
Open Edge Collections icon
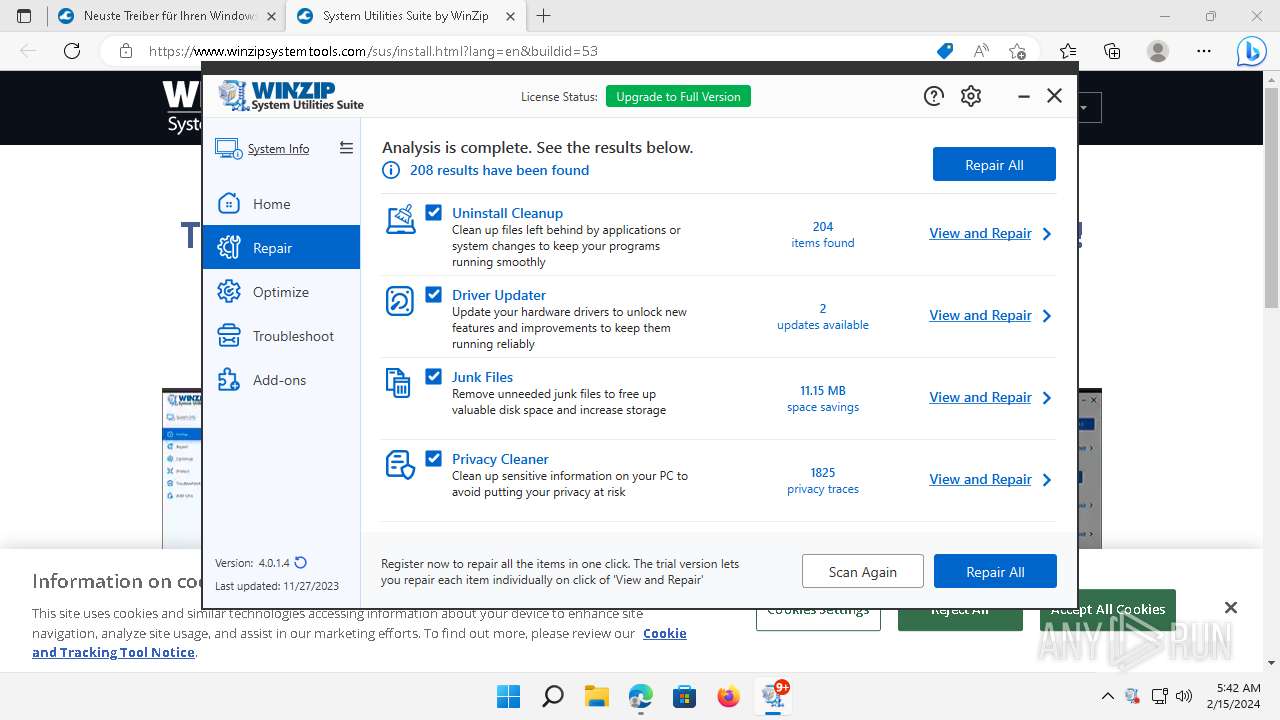1112,51
